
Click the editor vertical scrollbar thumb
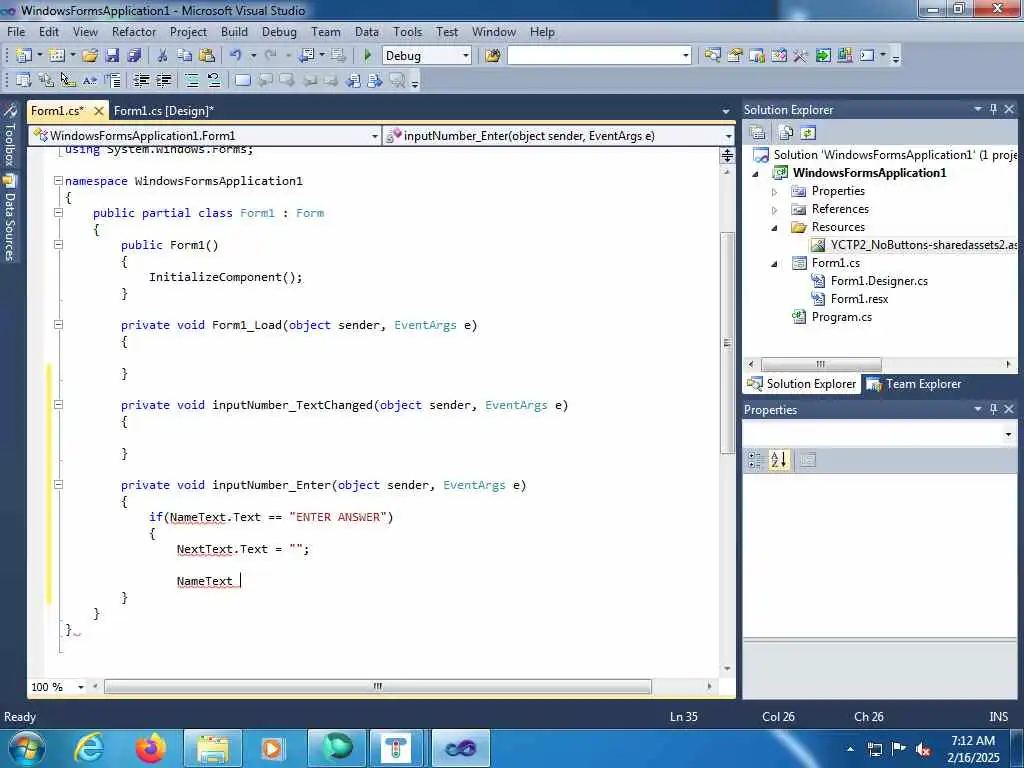tap(728, 343)
